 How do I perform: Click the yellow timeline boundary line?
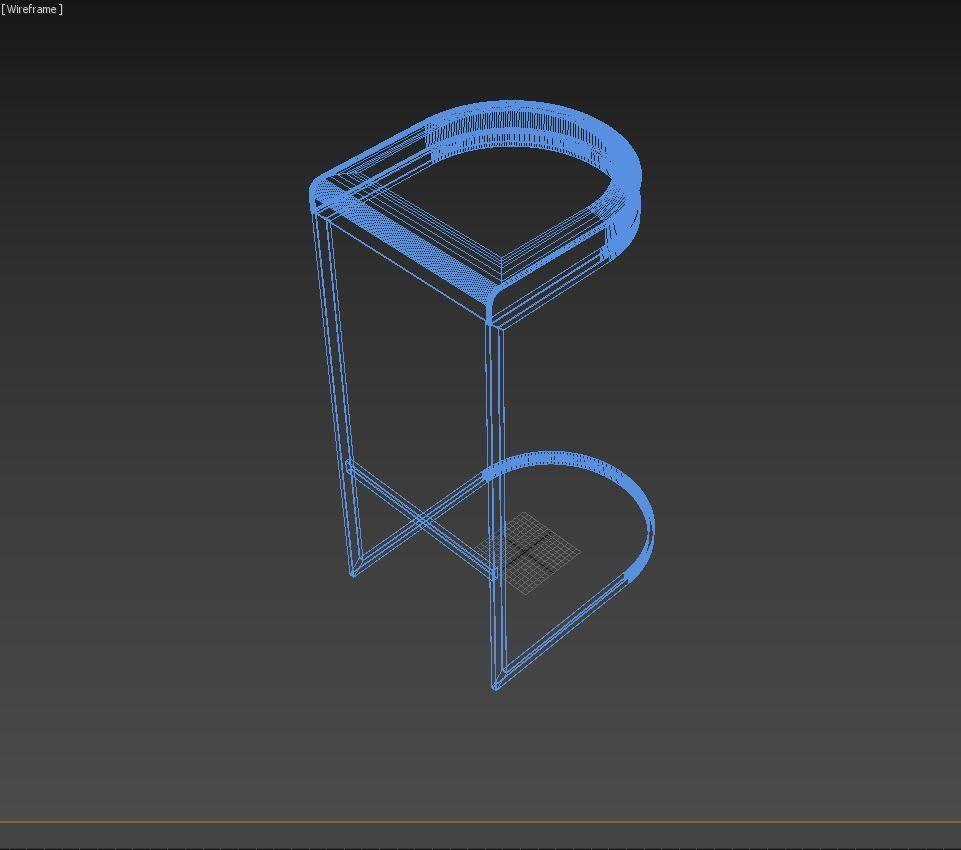coord(480,822)
